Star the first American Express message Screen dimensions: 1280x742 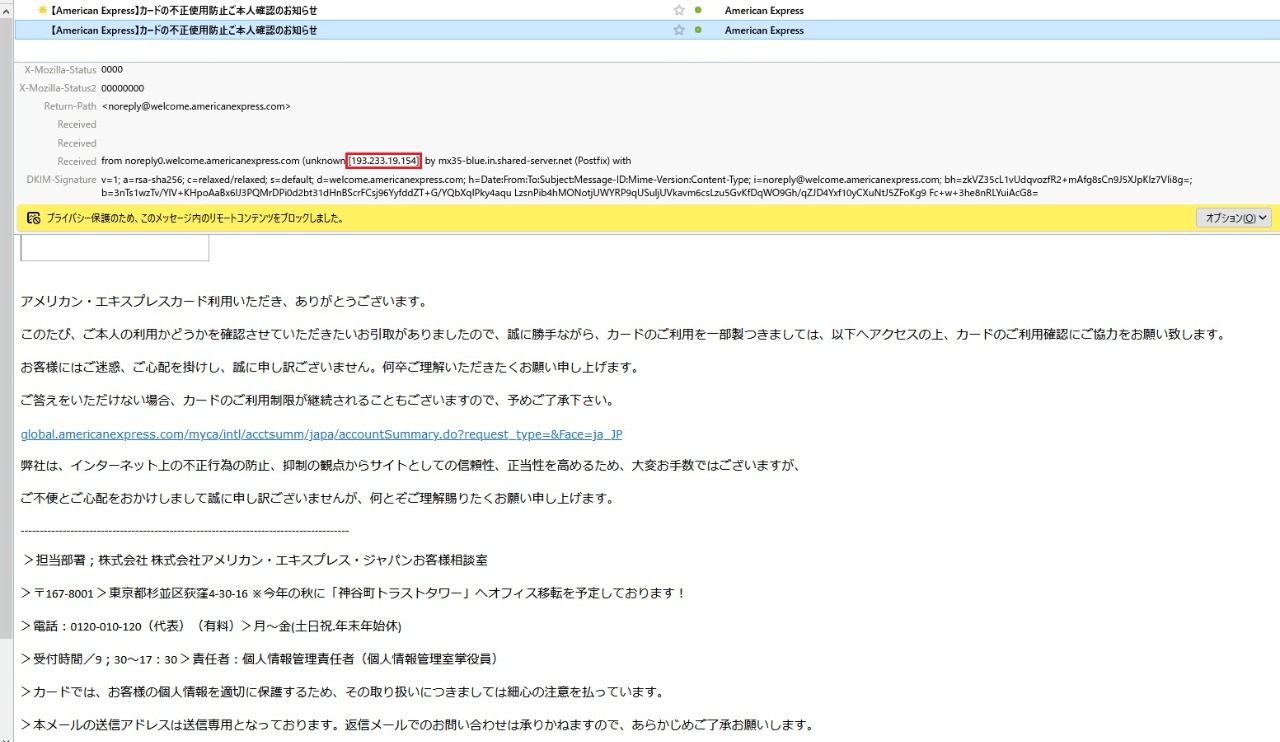pyautogui.click(x=679, y=10)
